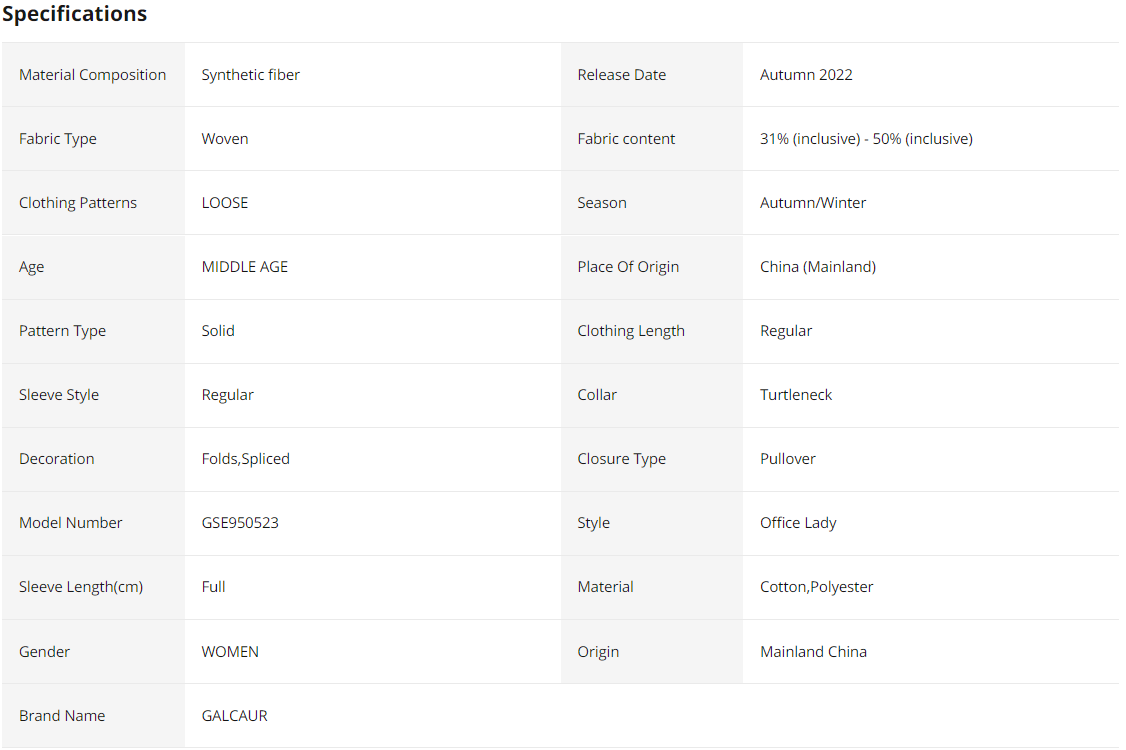Click the Cotton,Polyester material value
The width and height of the screenshot is (1126, 750).
click(x=817, y=587)
